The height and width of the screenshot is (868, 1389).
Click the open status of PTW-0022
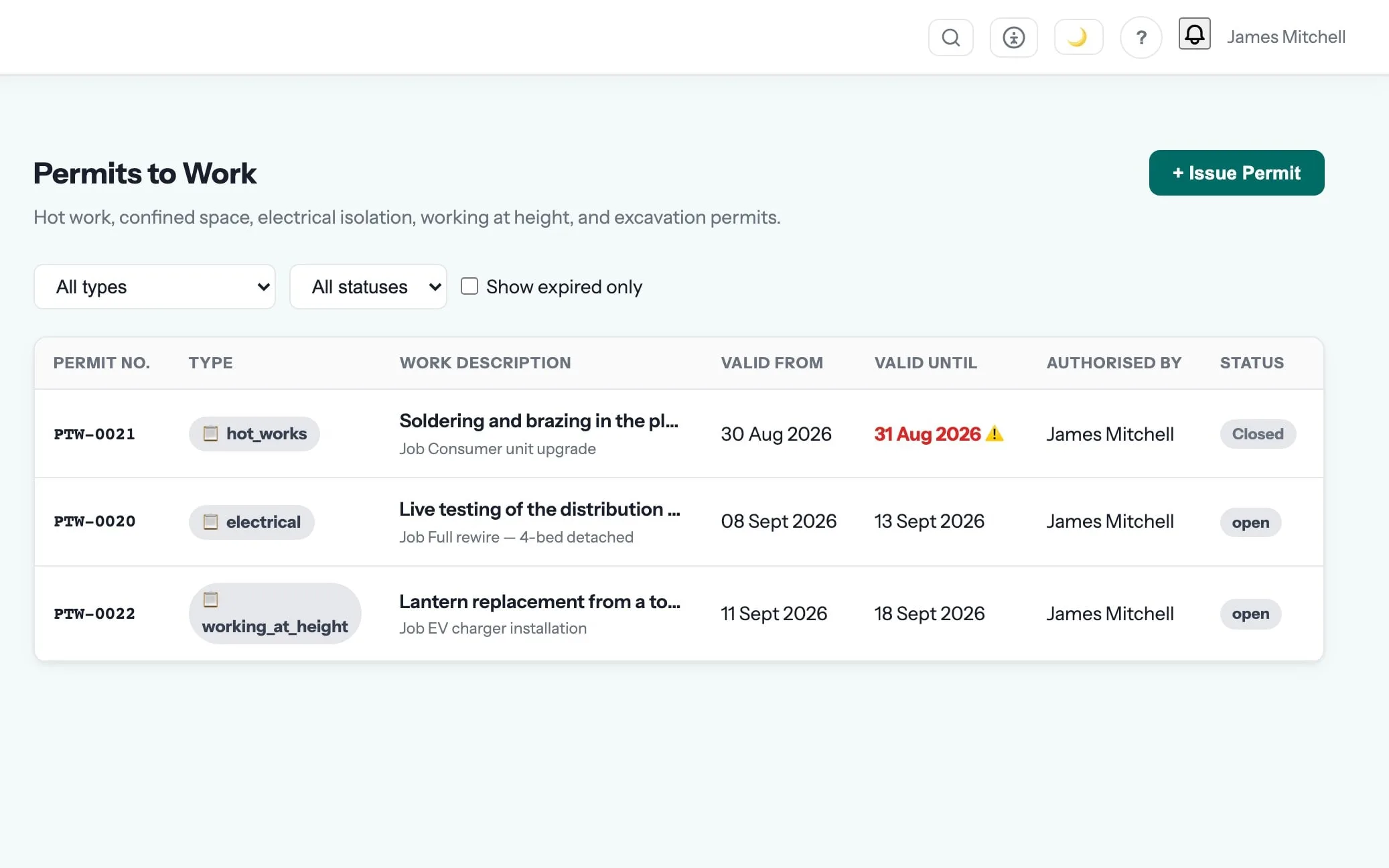point(1250,613)
